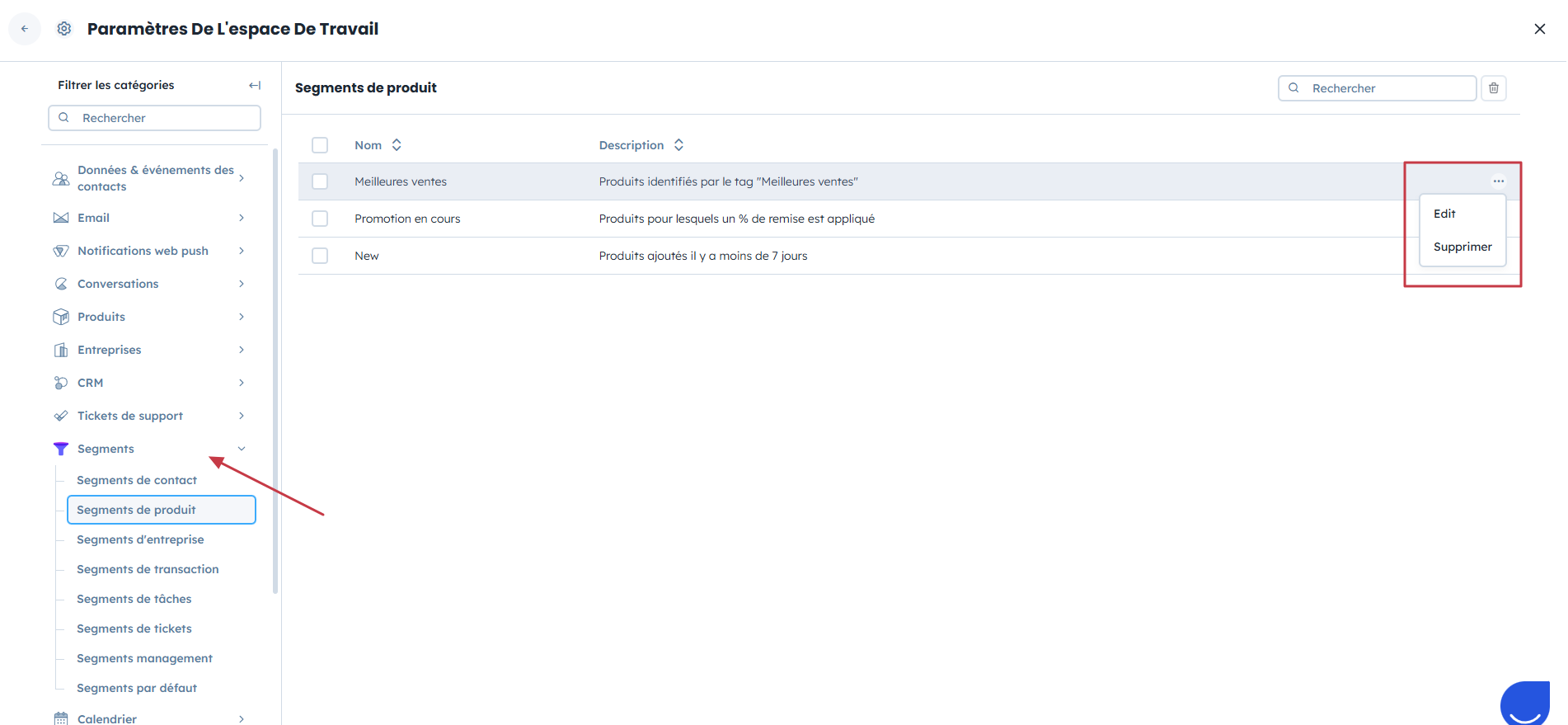
Task: Open Segments par défaut
Action: click(x=137, y=688)
